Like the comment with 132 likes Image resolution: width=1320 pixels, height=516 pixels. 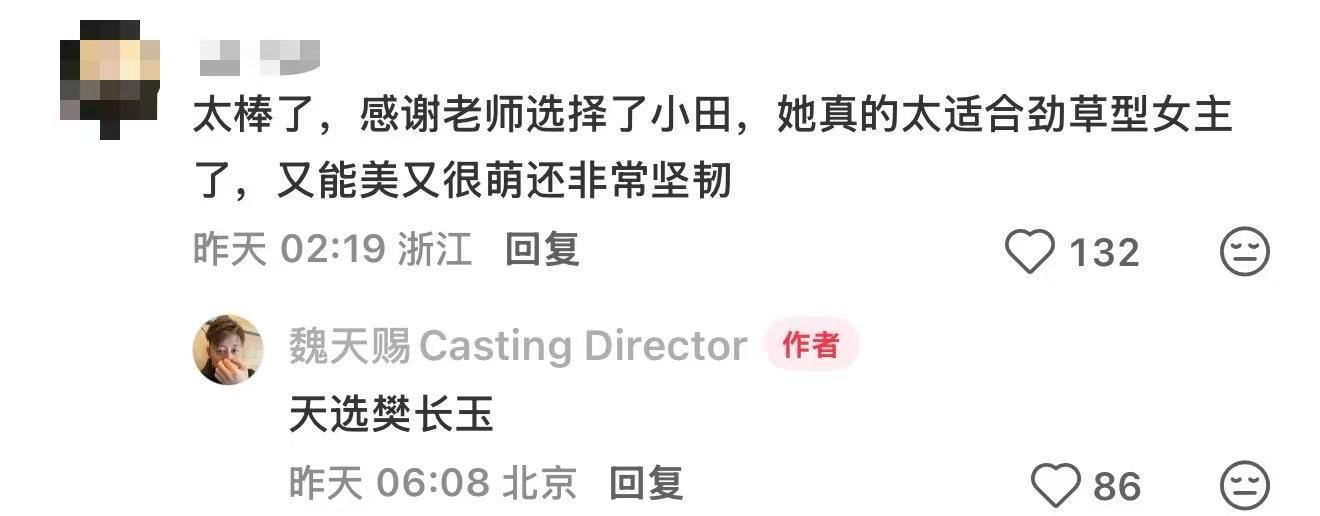[1029, 252]
